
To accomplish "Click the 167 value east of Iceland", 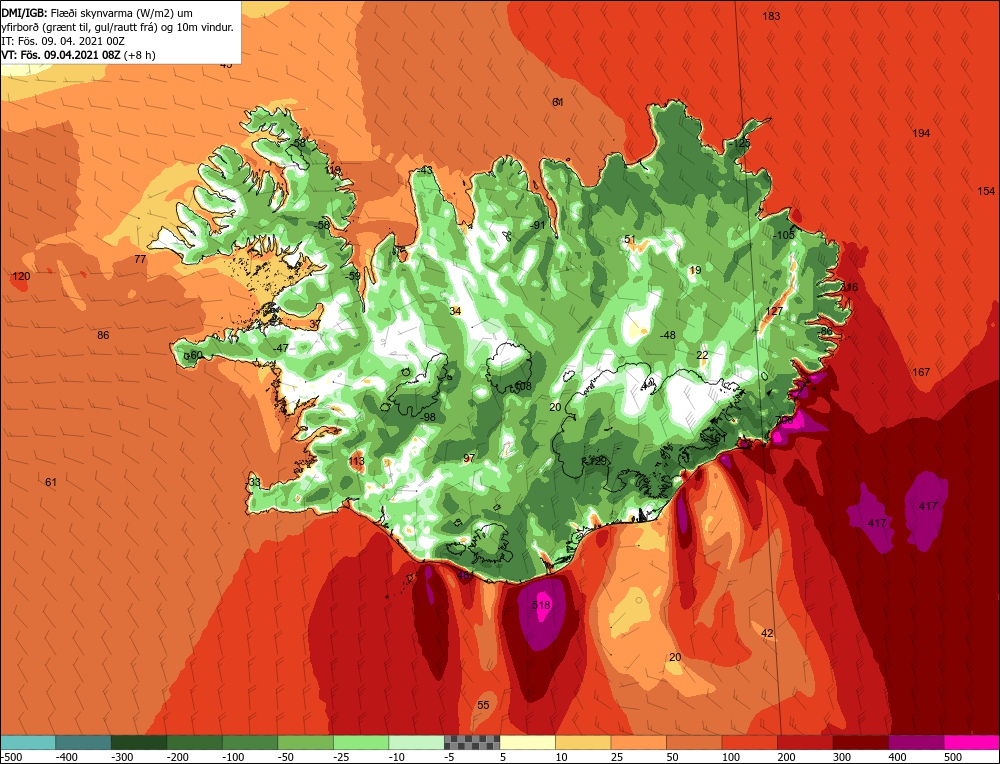I will coord(921,372).
